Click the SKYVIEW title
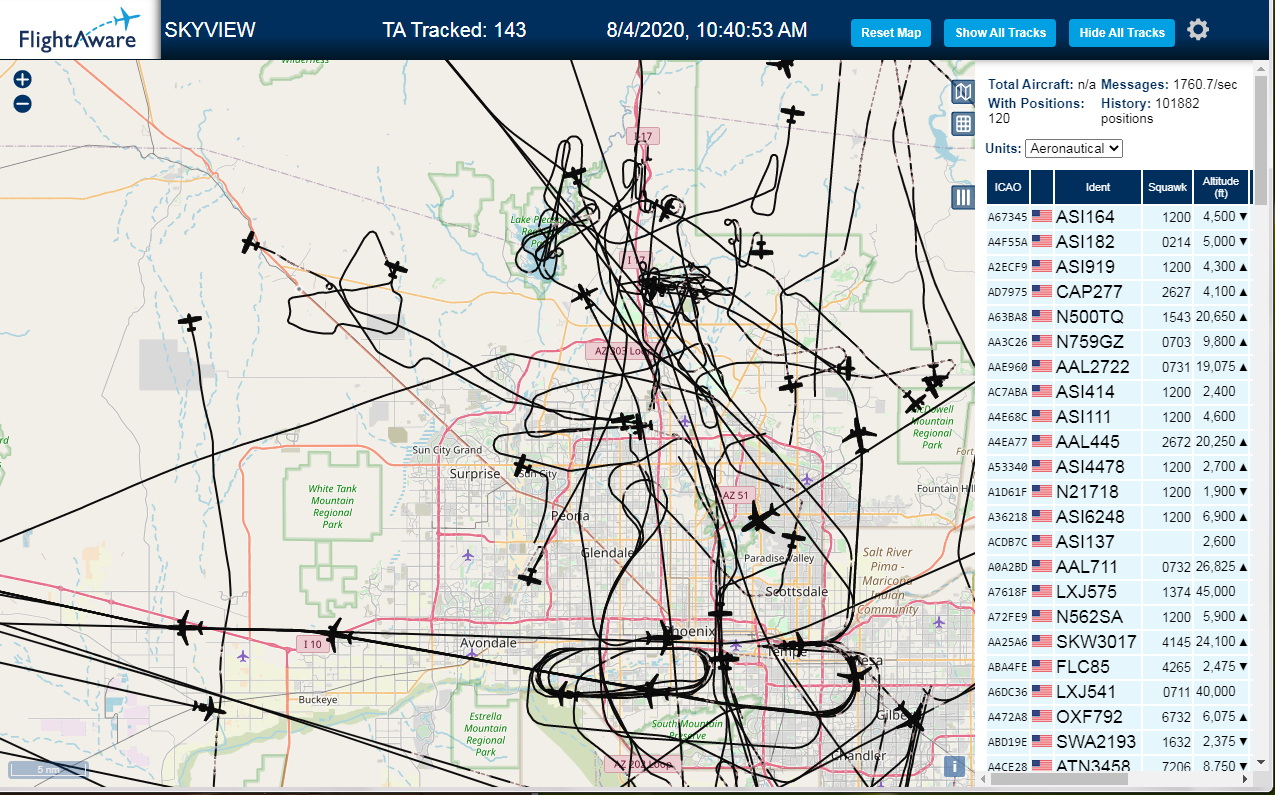This screenshot has height=795, width=1275. pos(210,30)
